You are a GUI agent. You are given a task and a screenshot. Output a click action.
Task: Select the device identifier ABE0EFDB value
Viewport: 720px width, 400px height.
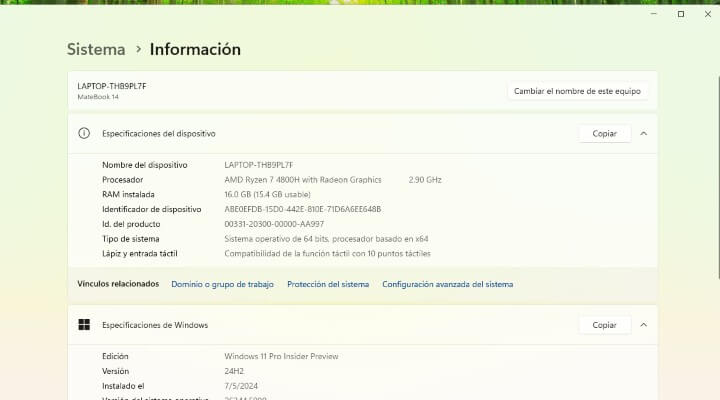(303, 209)
